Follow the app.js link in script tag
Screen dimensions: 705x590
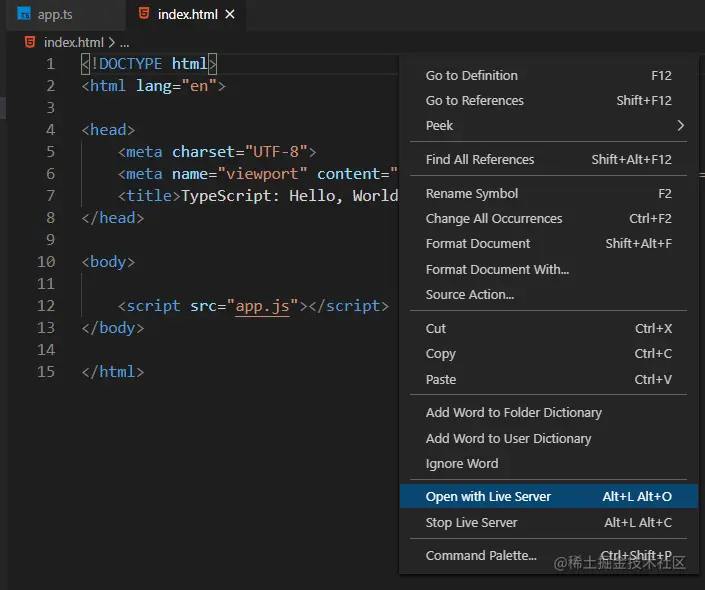(262, 306)
